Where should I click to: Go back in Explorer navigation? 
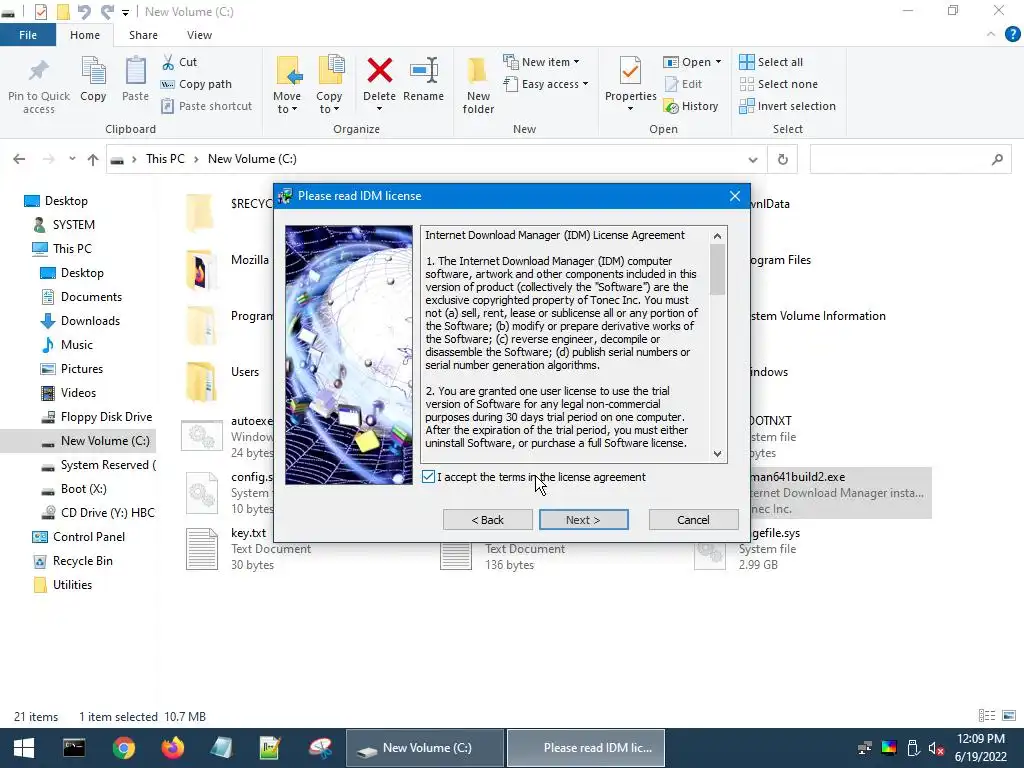coord(20,159)
